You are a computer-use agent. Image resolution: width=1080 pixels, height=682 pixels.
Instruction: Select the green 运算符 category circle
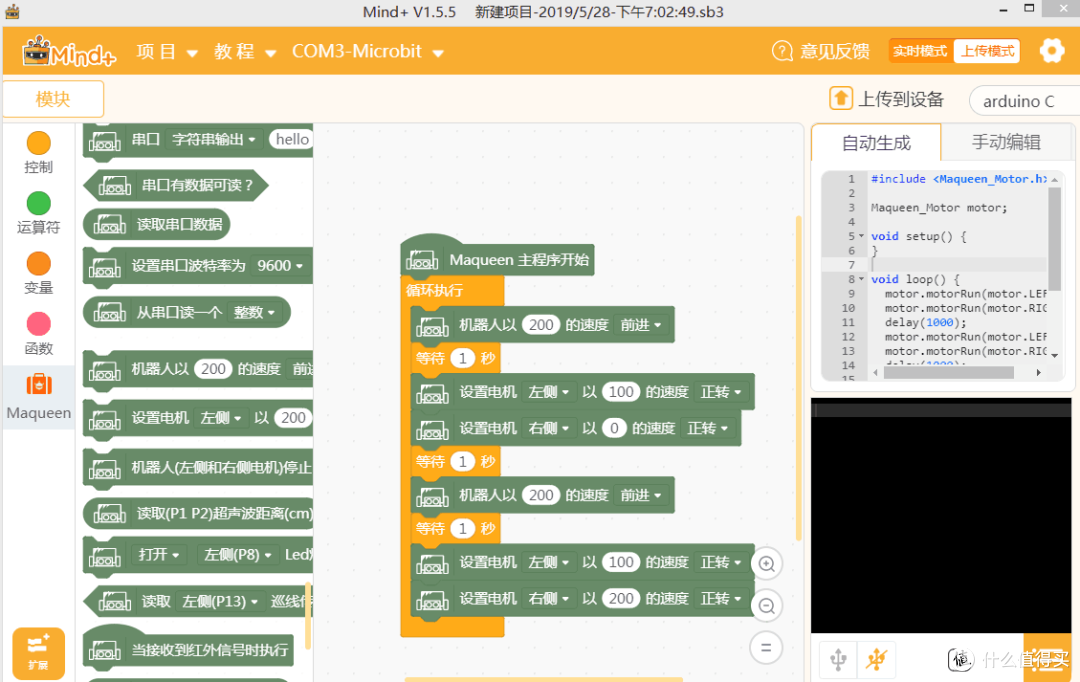pyautogui.click(x=39, y=203)
